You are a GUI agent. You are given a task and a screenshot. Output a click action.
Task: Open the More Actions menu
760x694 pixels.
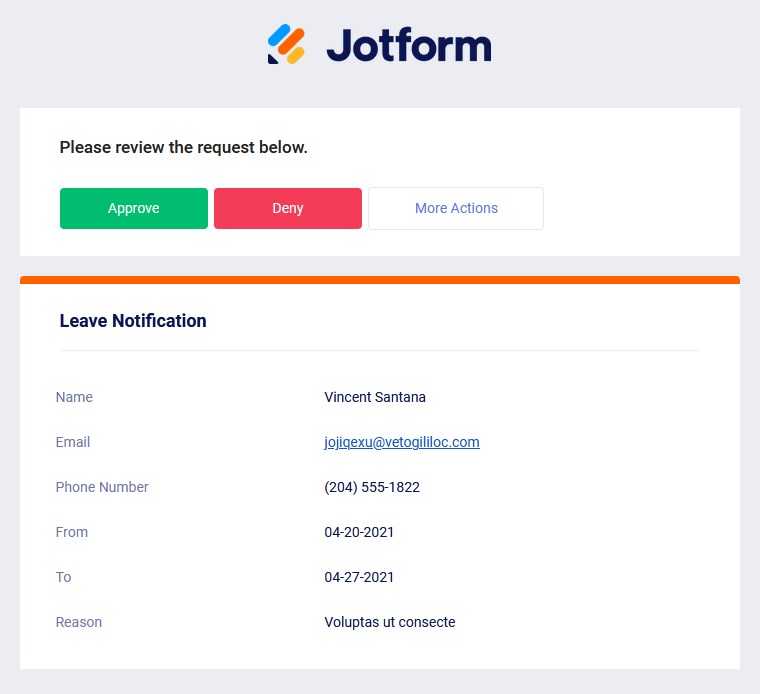pos(456,208)
